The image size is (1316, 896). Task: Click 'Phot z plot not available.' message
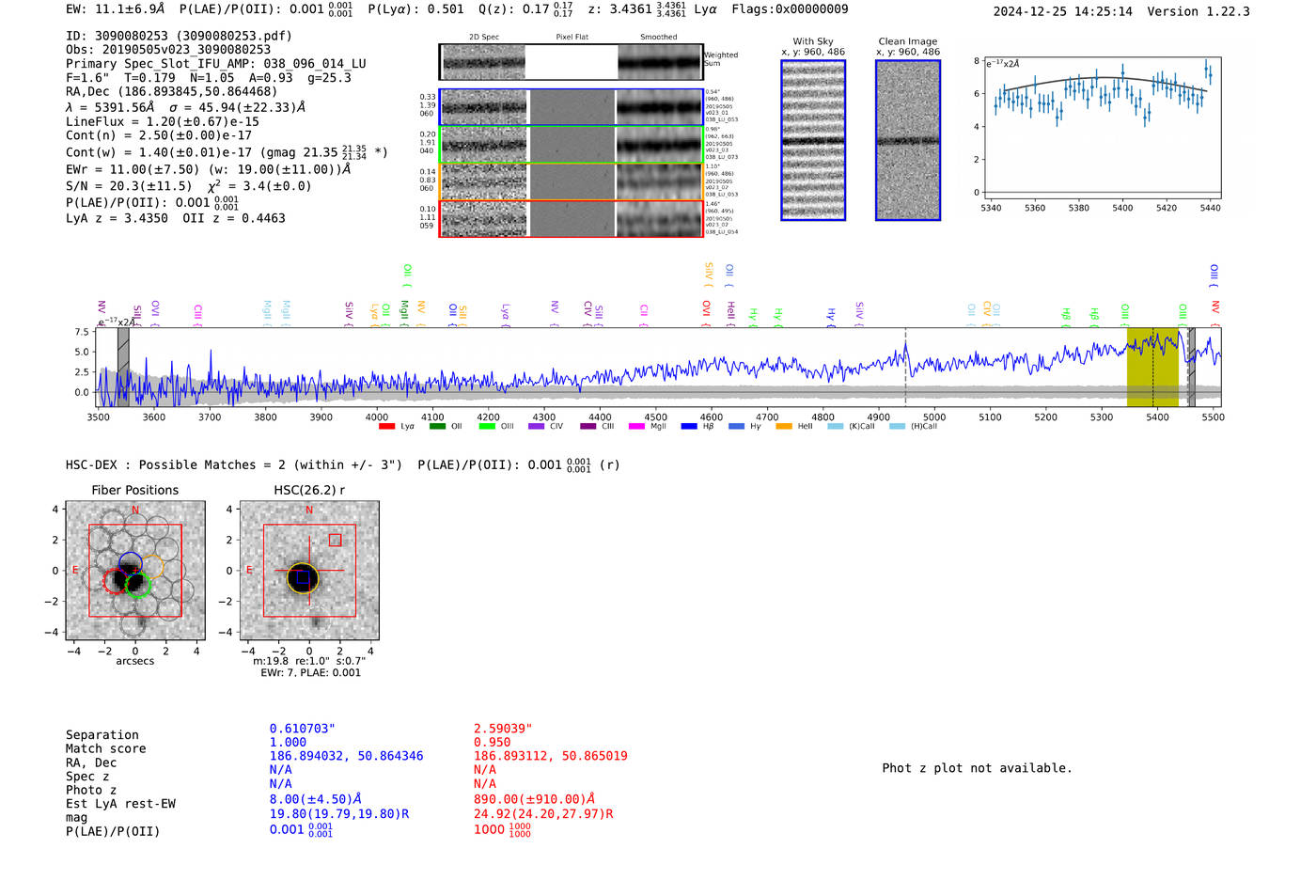[x=978, y=768]
